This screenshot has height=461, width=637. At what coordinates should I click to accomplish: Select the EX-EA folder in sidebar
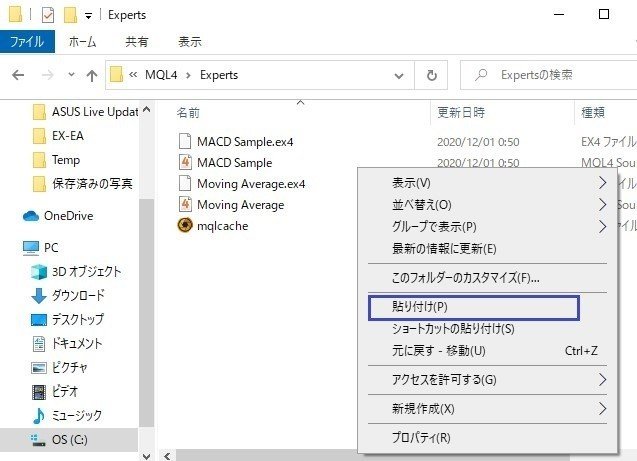[58, 136]
